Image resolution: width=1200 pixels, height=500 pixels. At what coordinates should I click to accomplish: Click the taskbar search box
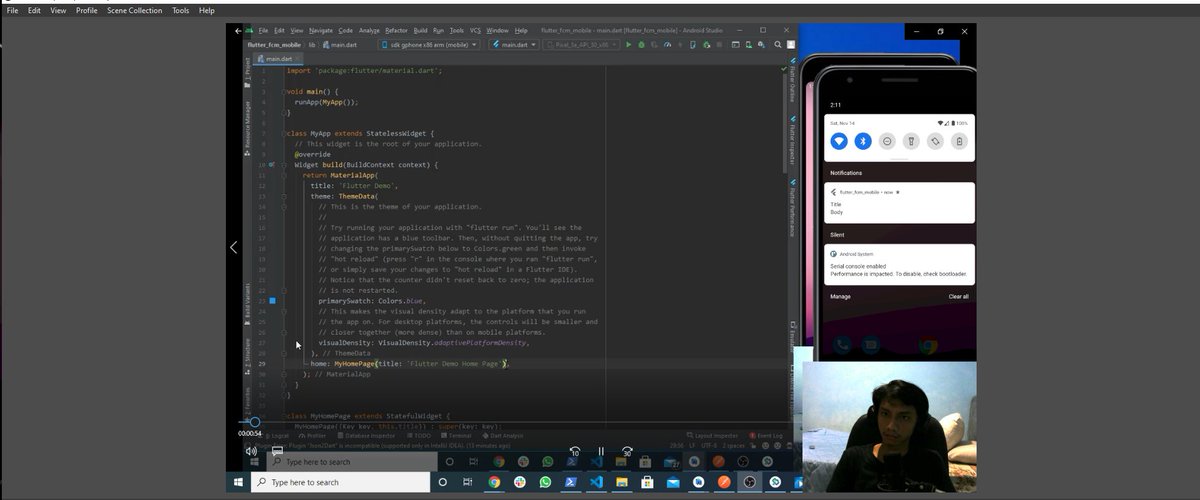click(340, 482)
